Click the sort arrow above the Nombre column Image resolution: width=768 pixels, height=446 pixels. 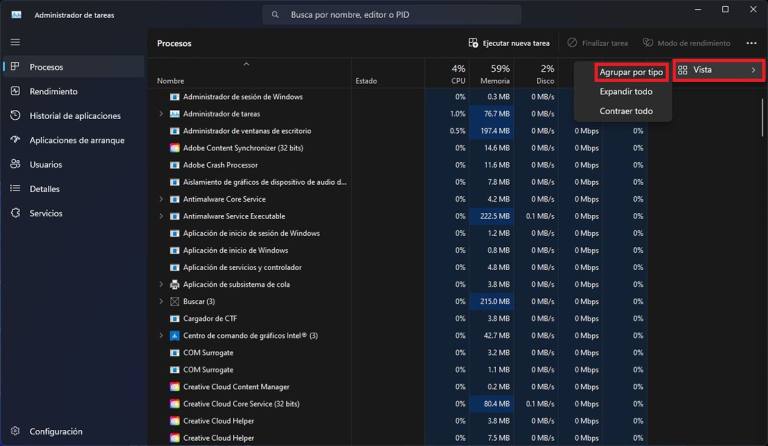(x=246, y=64)
